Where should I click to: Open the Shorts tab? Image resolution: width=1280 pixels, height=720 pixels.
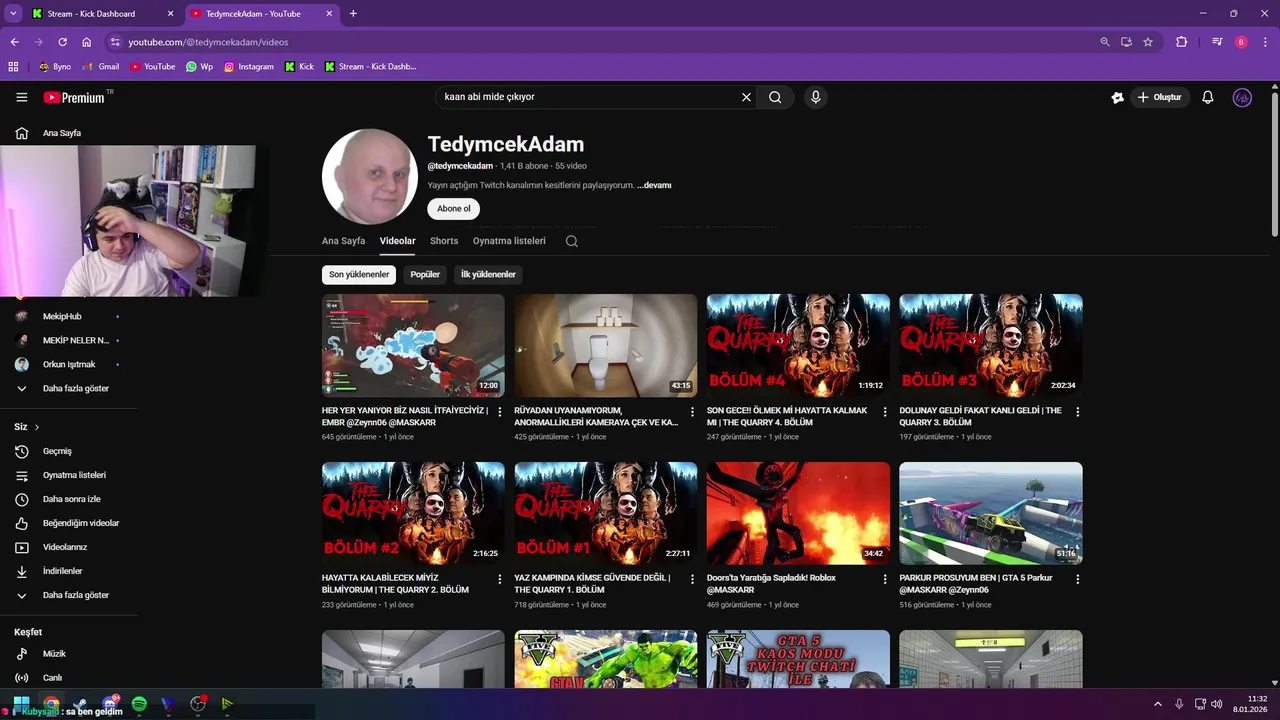[x=444, y=241]
